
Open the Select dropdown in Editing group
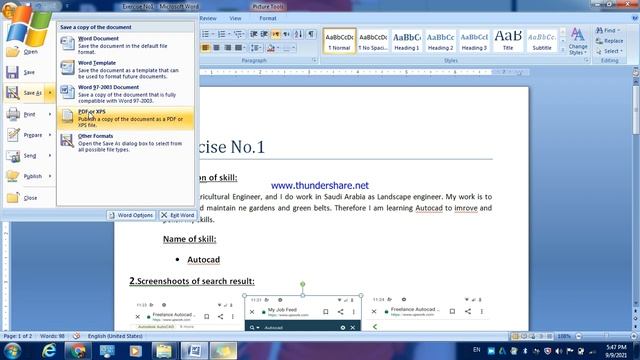pos(609,51)
